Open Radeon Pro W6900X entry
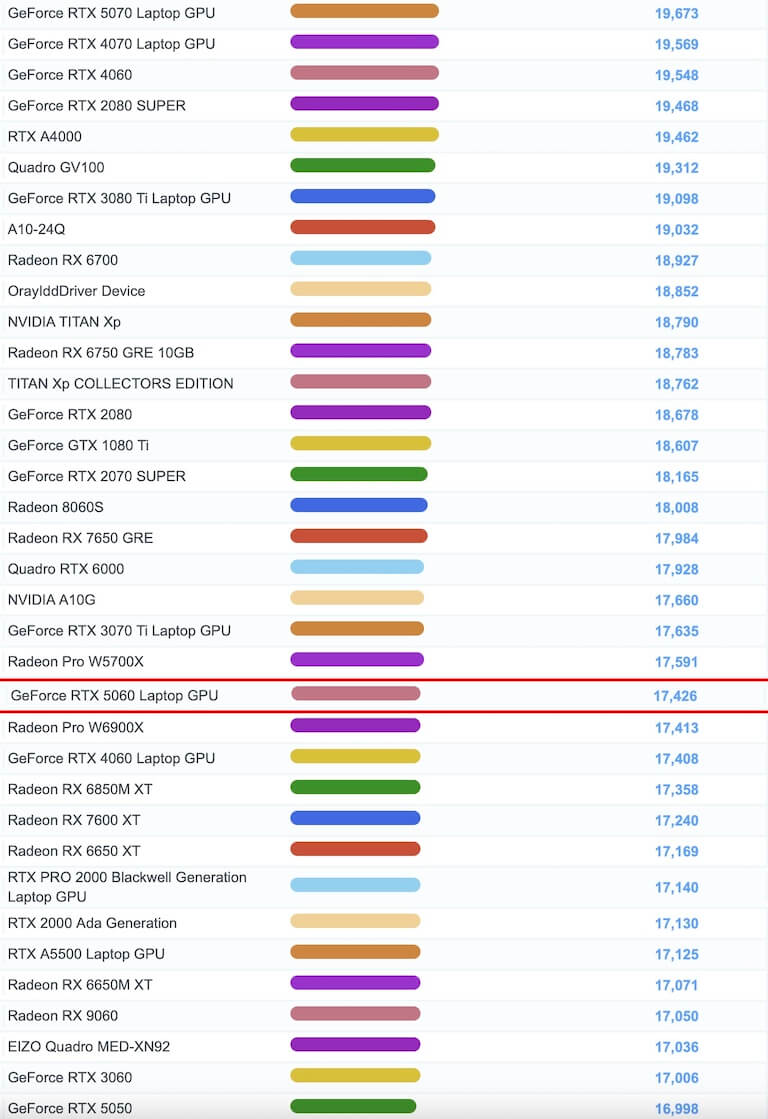Viewport: 768px width, 1119px height. coord(76,727)
